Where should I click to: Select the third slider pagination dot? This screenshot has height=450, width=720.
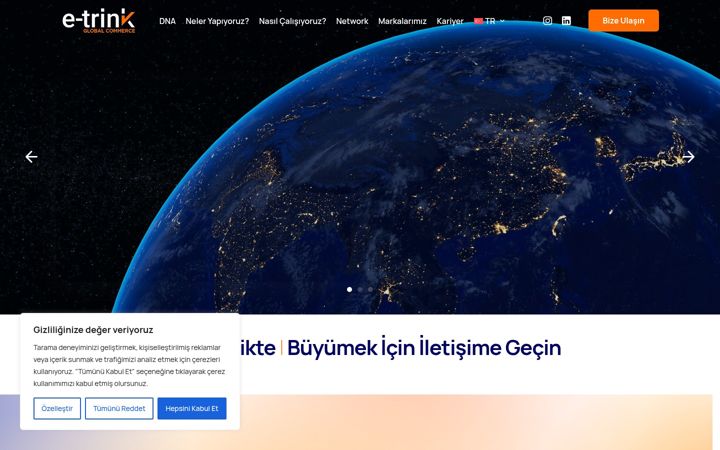[x=371, y=289]
